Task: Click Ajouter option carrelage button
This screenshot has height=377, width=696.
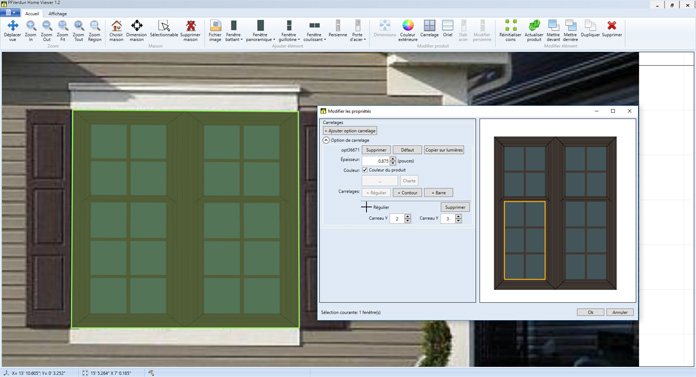Action: (x=350, y=131)
